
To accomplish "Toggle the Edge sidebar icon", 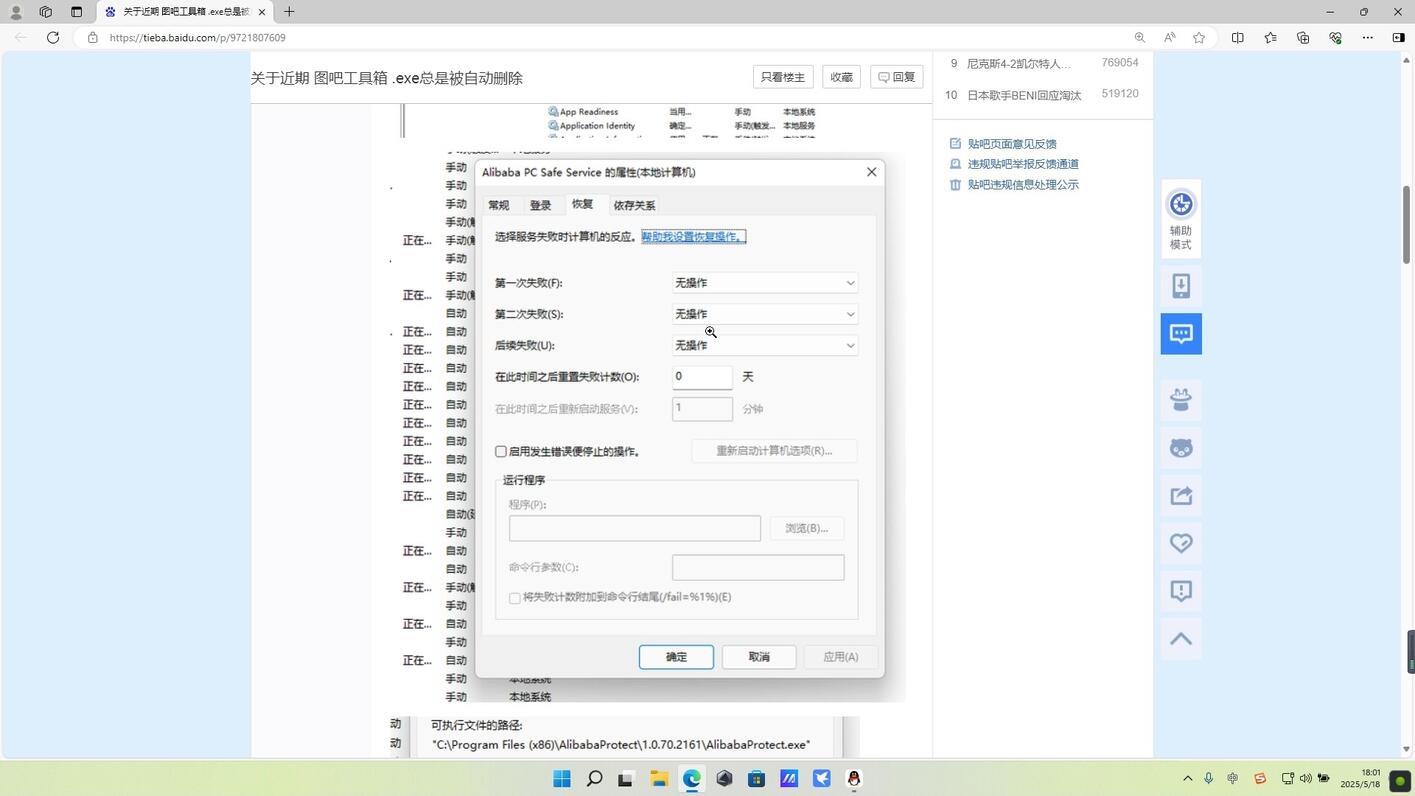I will 1398,37.
